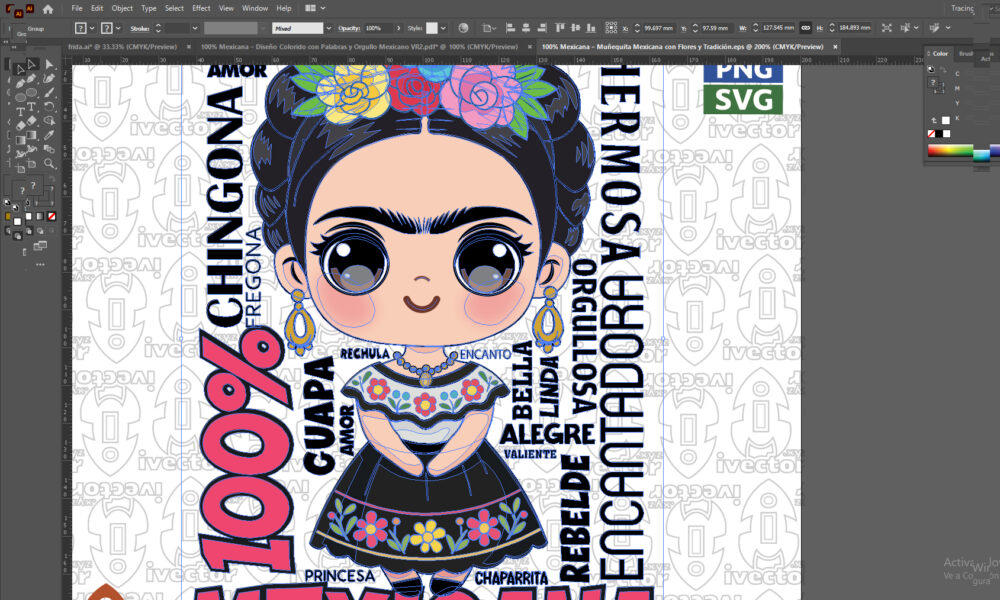This screenshot has width=1000, height=600.
Task: Switch to the Brushes panel tab
Action: click(966, 54)
